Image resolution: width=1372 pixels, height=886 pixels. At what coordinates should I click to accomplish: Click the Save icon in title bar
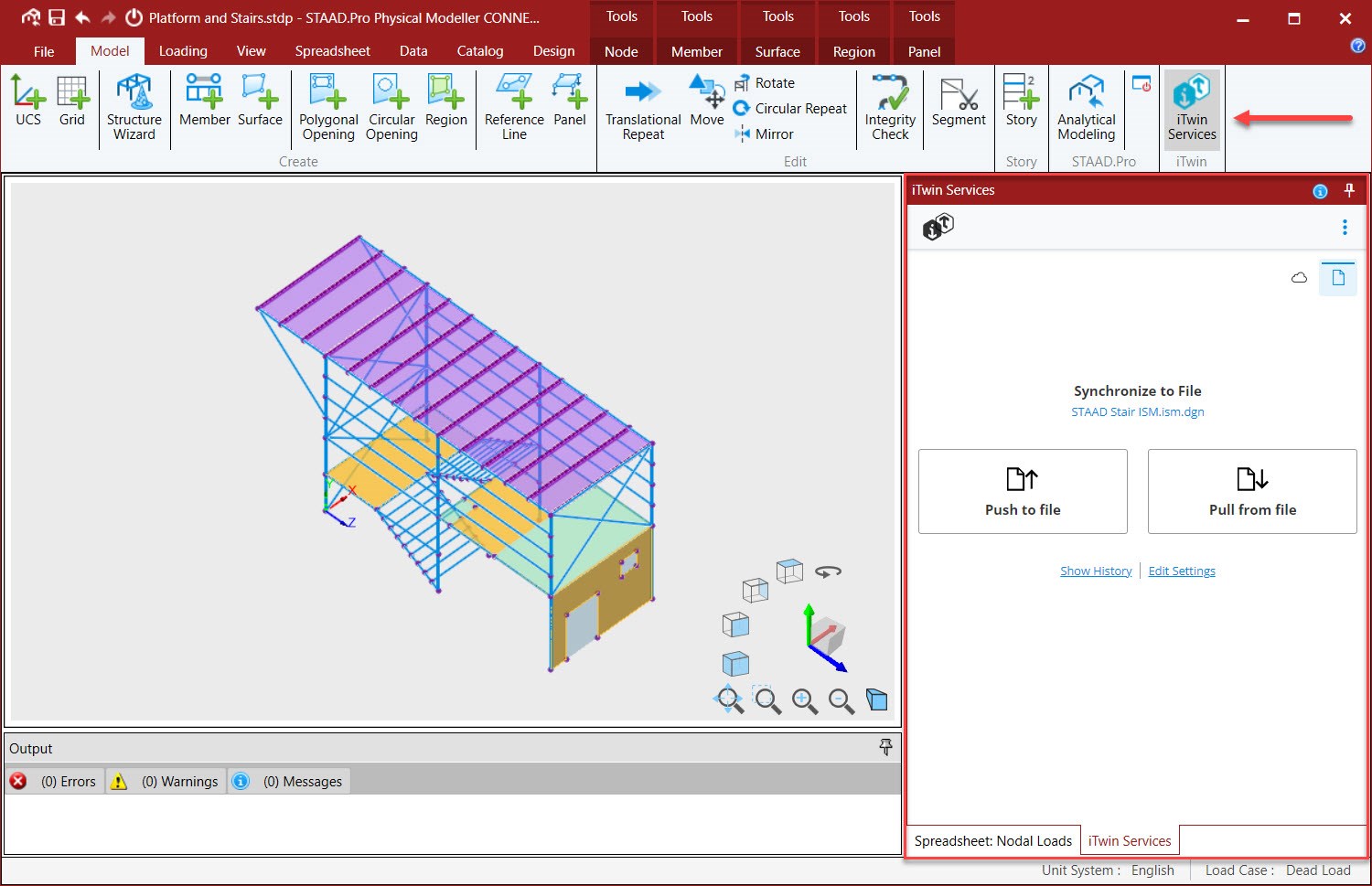(x=57, y=17)
